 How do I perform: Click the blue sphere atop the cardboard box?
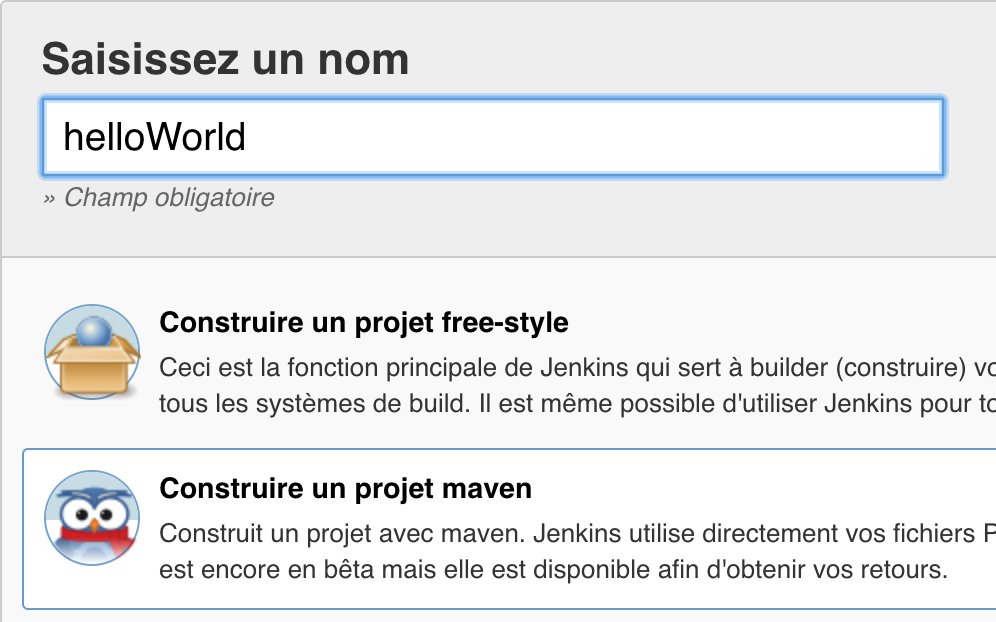pos(93,332)
